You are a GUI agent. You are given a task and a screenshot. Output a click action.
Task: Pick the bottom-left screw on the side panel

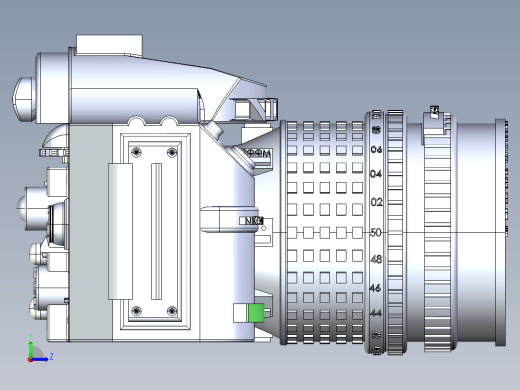pos(136,311)
